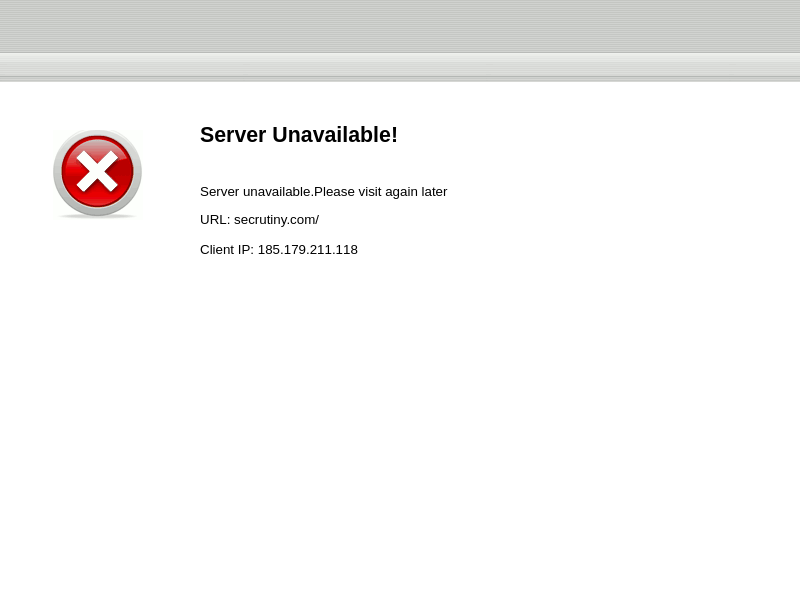Click the "Client IP:" label

[x=226, y=250]
